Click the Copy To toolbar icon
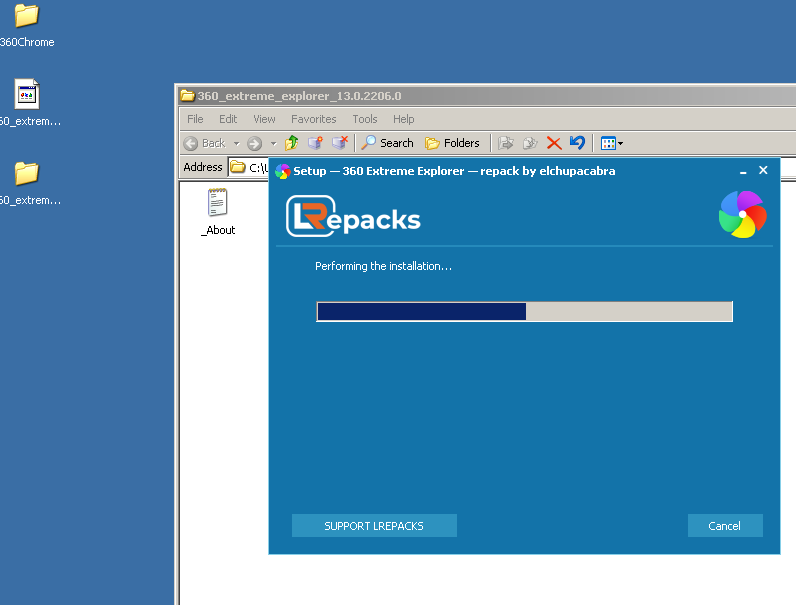 click(x=530, y=143)
